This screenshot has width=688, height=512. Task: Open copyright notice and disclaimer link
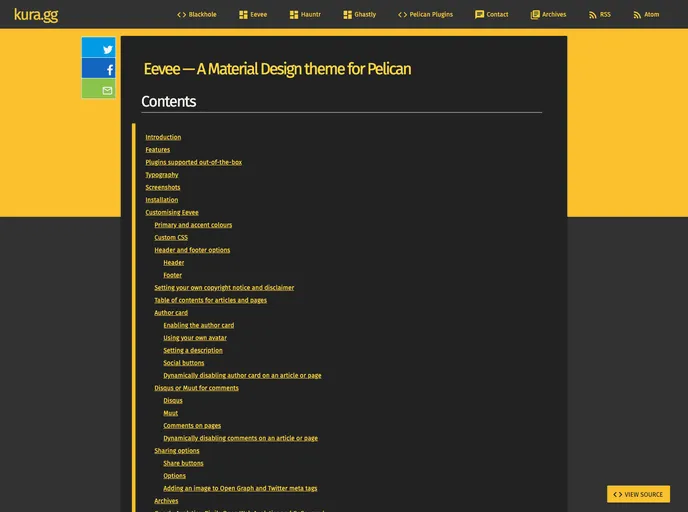[x=224, y=287]
